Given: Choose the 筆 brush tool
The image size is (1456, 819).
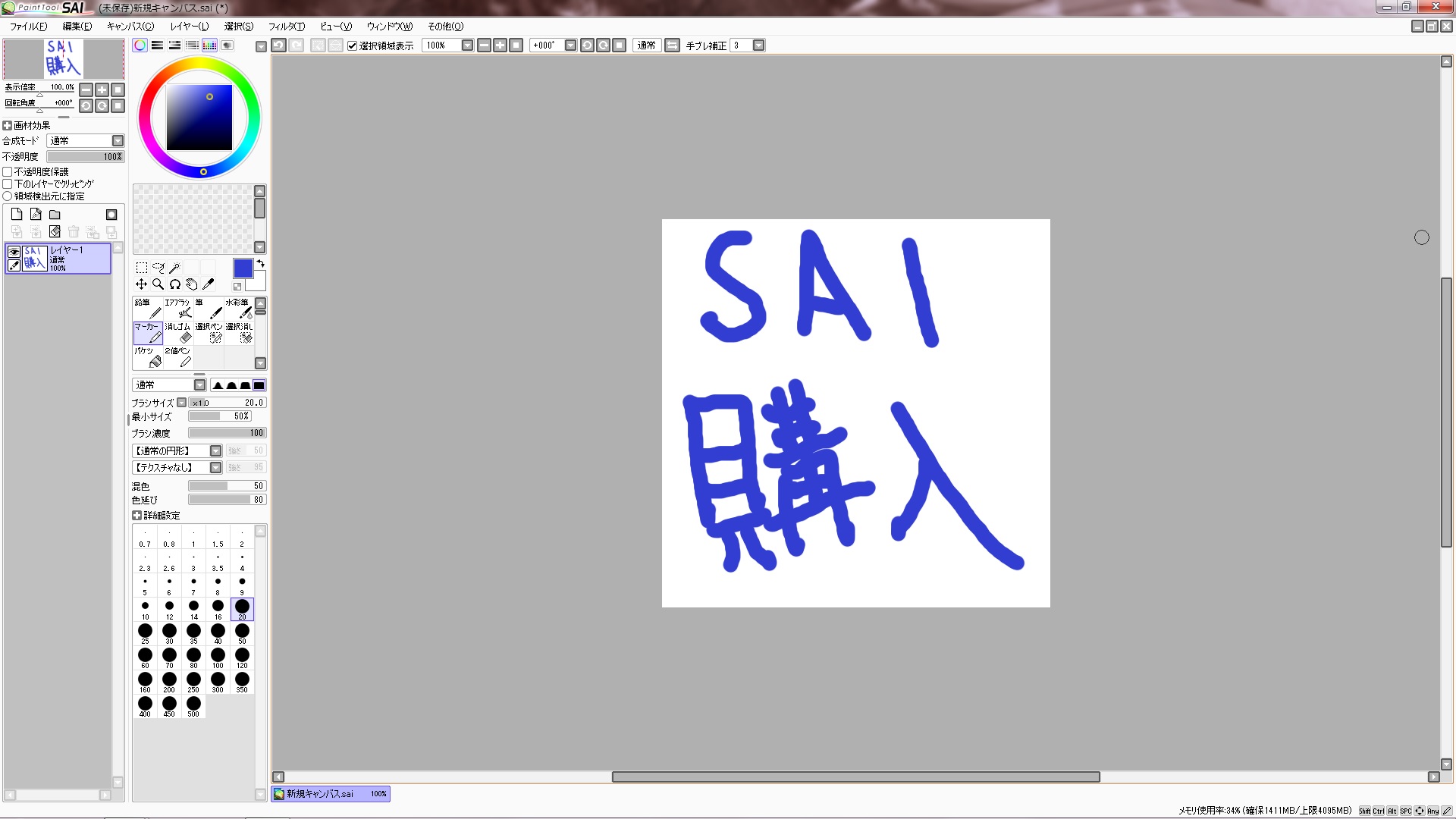Looking at the screenshot, I should point(209,309).
